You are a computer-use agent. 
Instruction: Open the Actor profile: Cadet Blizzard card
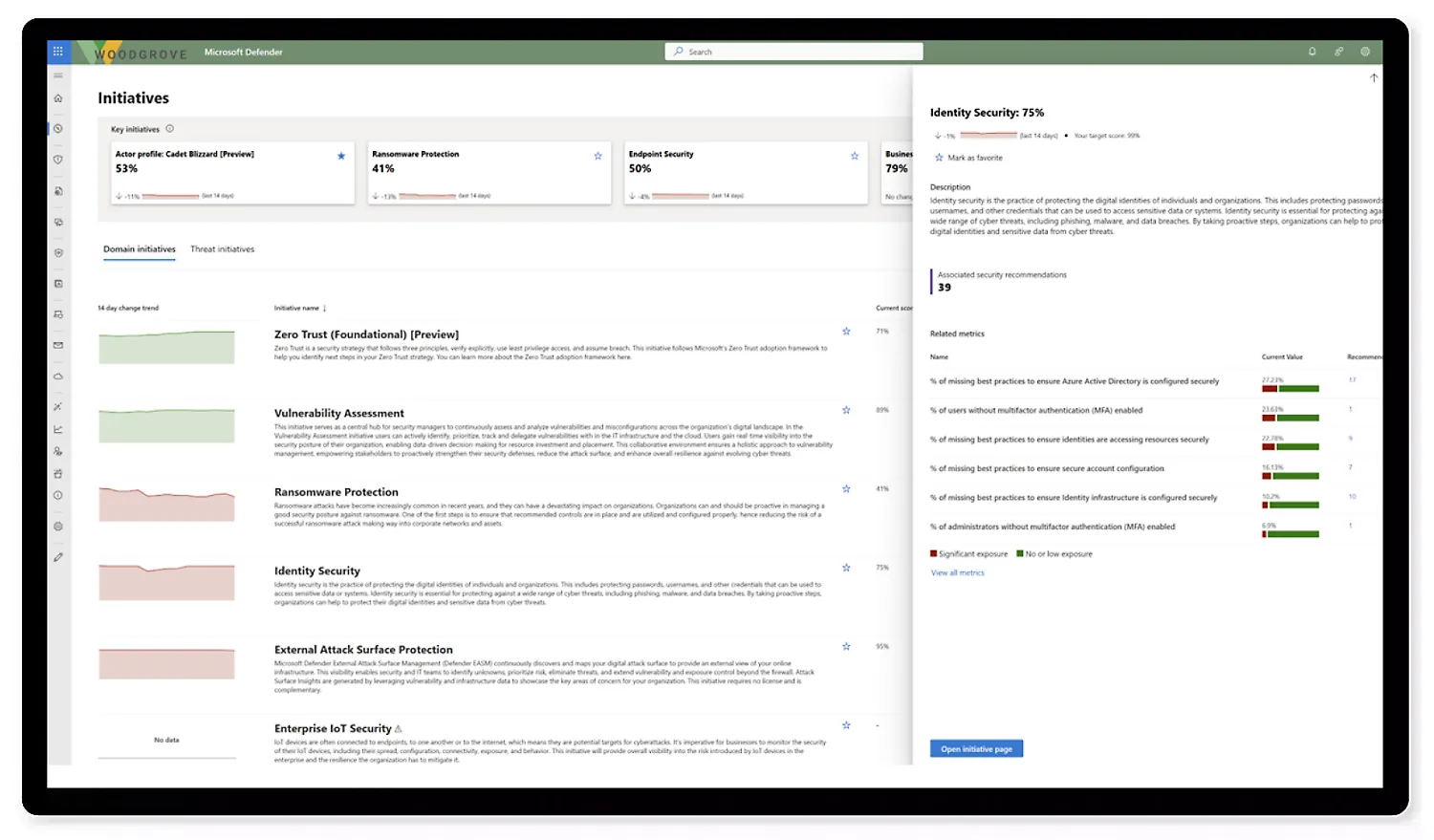pos(232,173)
